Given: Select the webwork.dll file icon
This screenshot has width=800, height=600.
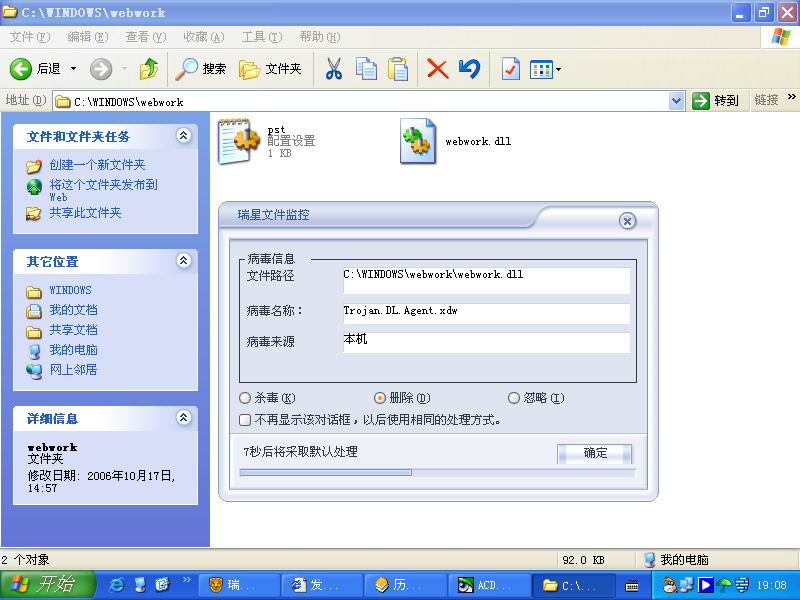Looking at the screenshot, I should pyautogui.click(x=418, y=141).
